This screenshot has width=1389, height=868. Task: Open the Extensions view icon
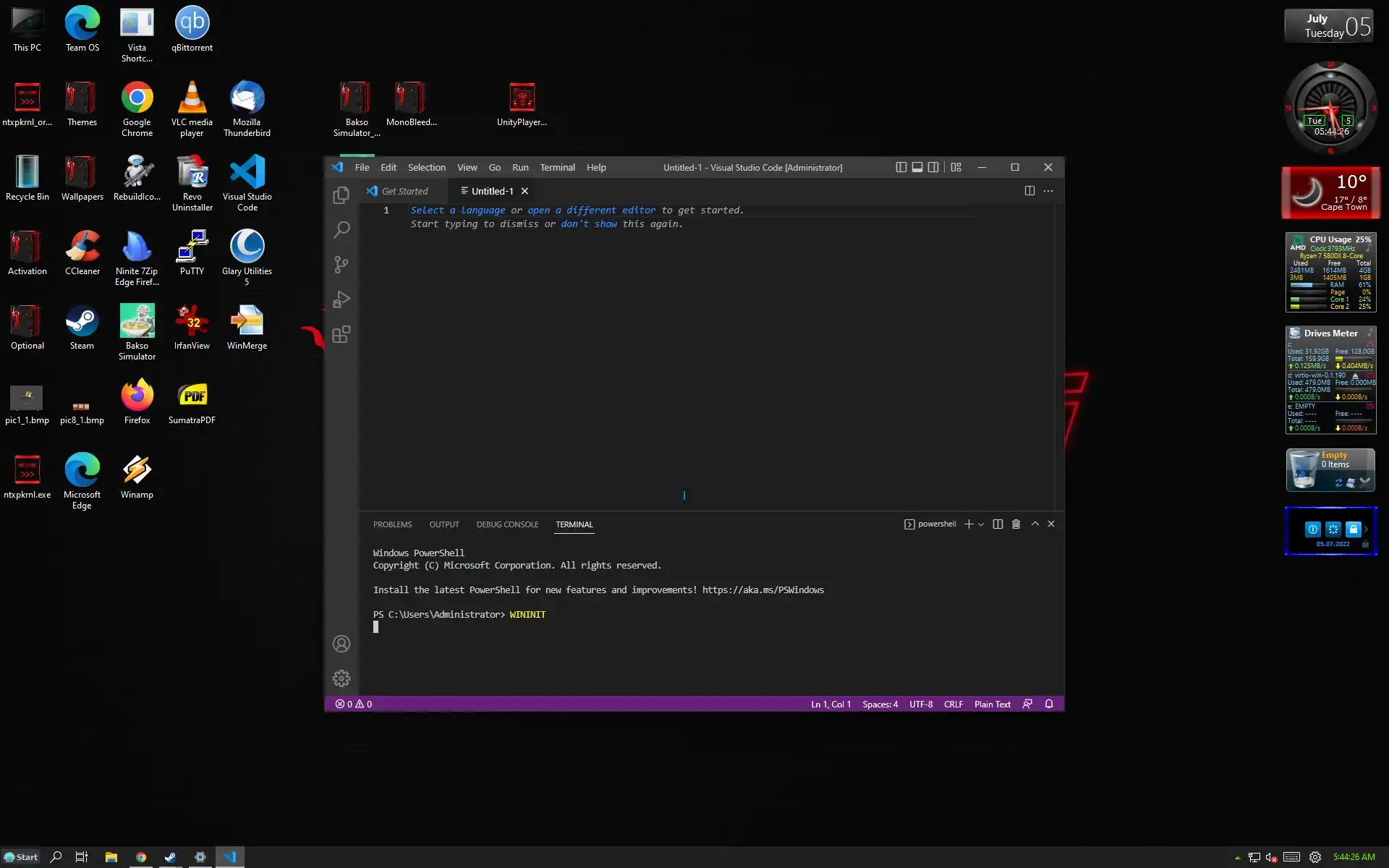pos(341,334)
